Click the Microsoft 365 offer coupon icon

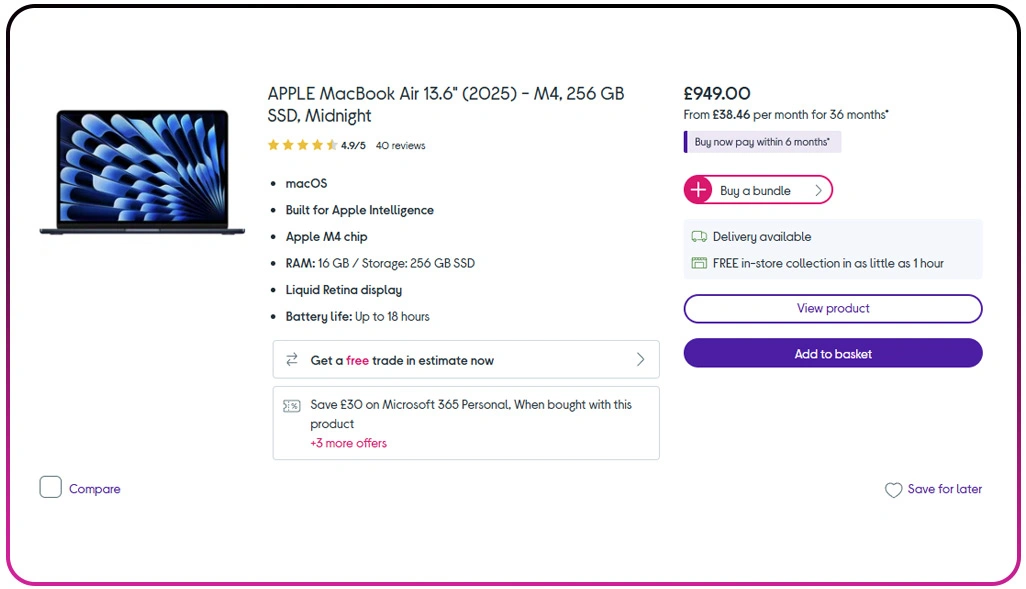pos(292,406)
